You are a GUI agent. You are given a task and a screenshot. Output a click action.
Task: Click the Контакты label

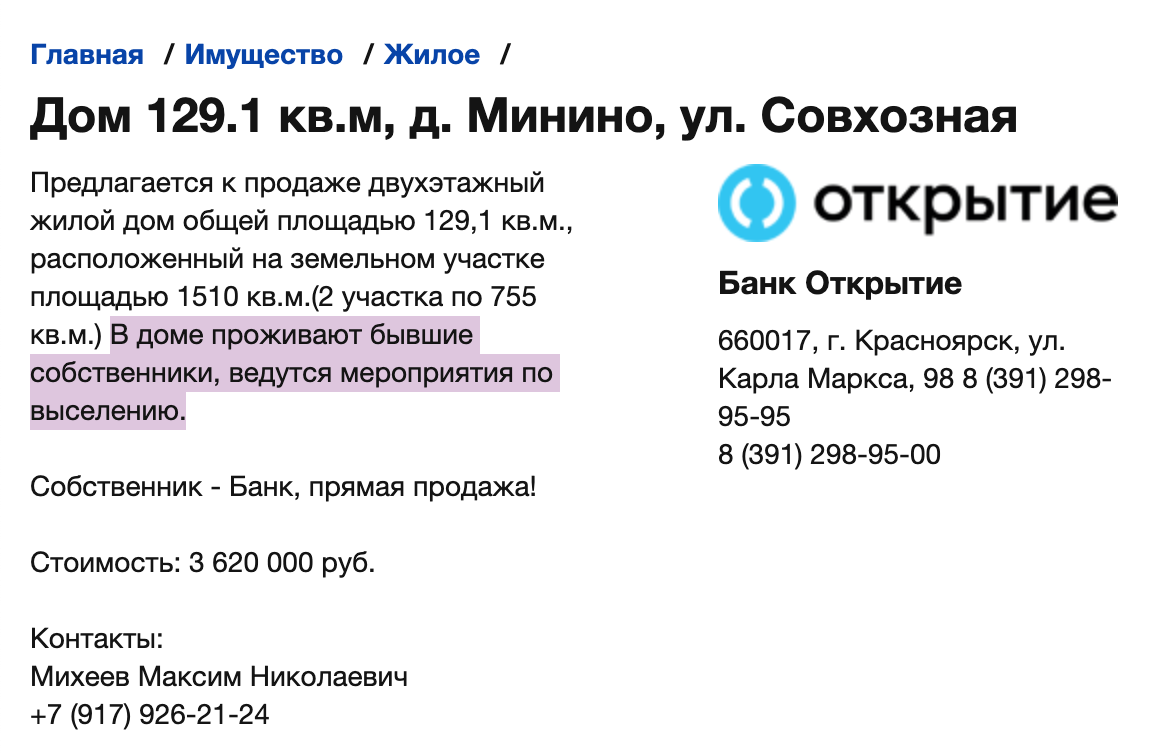tap(97, 639)
